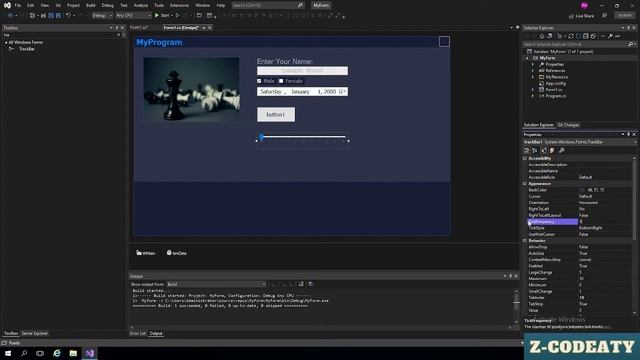Open File Explorer from the taskbar
Screen dimensions: 640x360
(73, 353)
